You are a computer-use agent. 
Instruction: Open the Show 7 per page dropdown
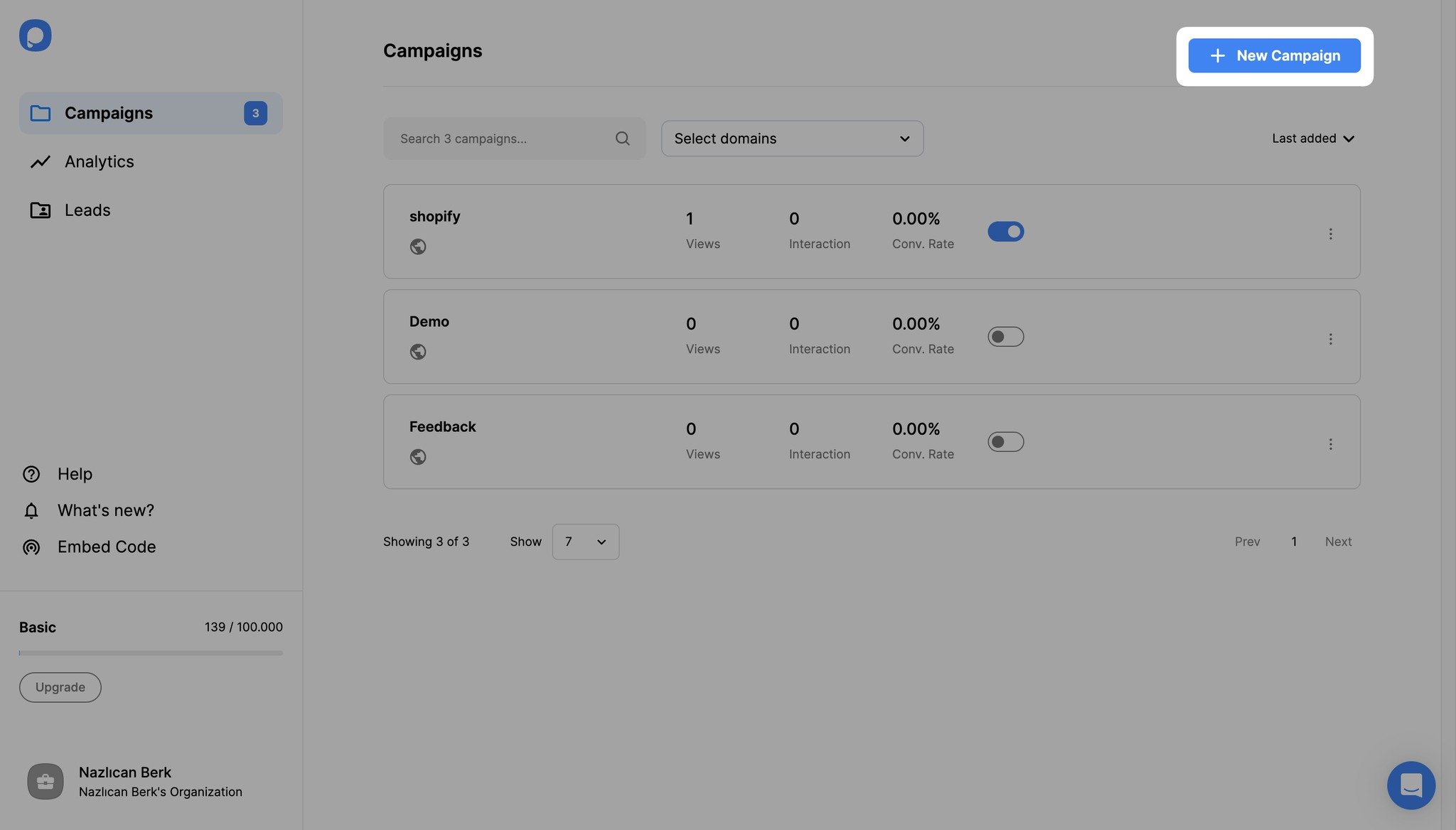point(585,541)
